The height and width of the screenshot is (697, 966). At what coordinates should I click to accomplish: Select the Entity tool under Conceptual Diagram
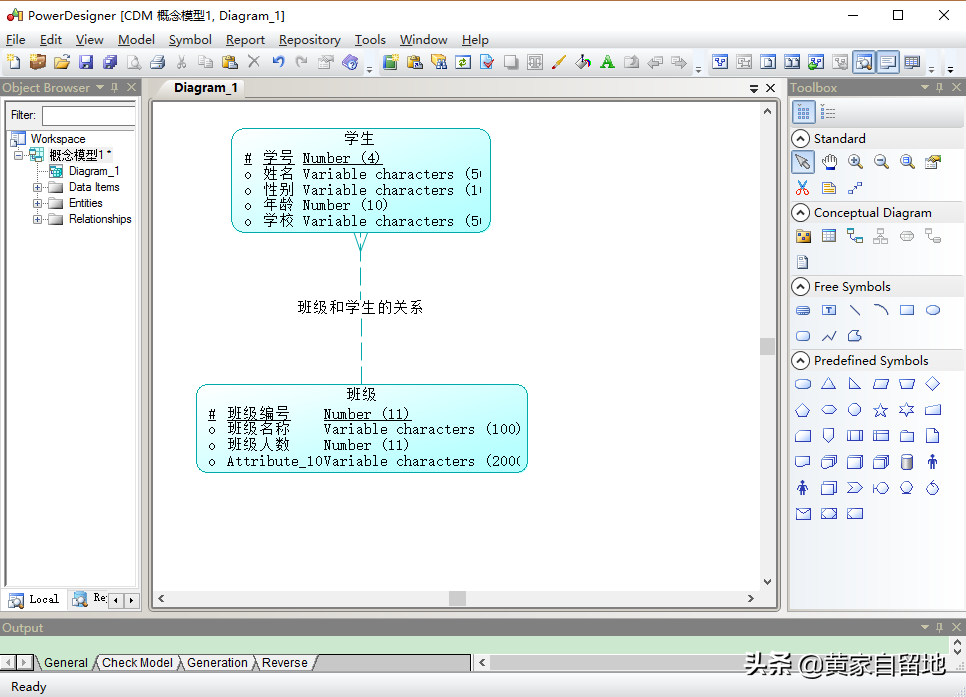click(828, 237)
